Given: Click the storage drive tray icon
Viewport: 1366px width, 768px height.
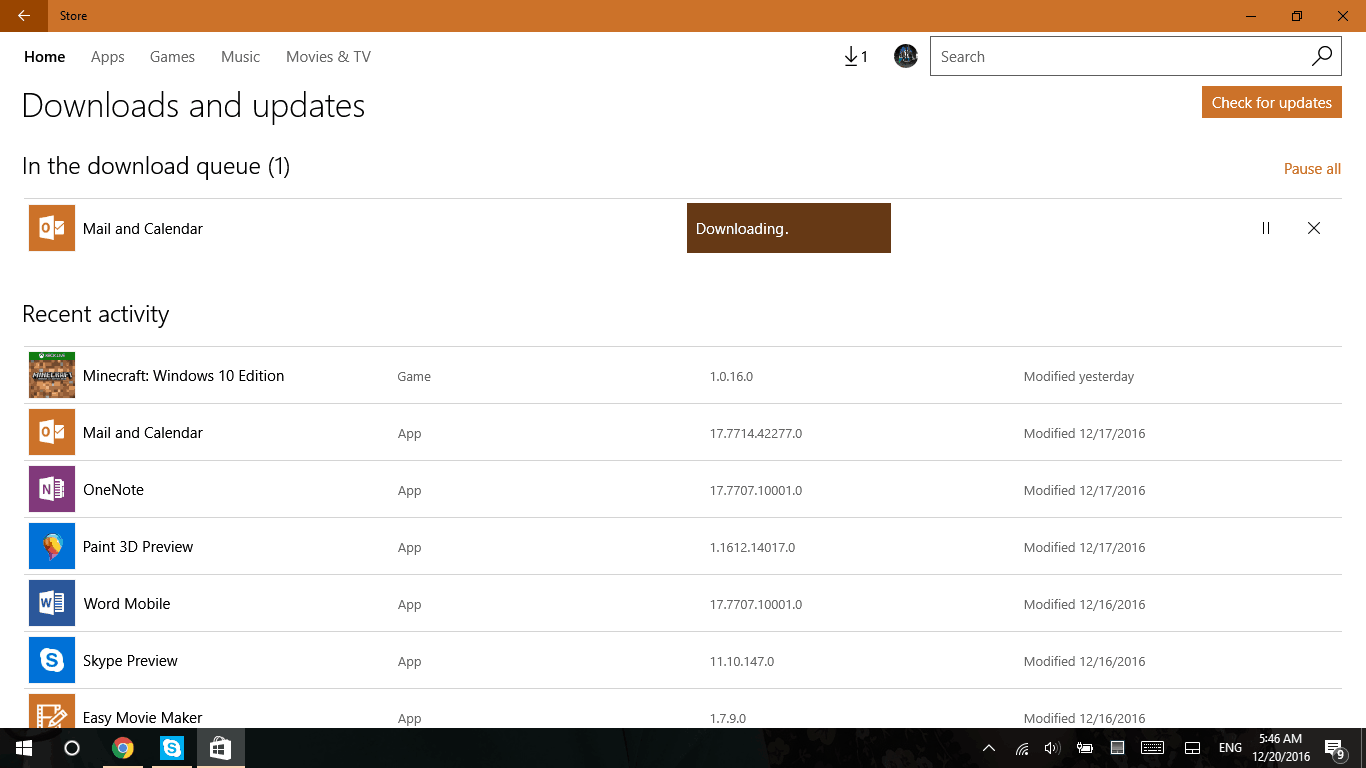Looking at the screenshot, I should click(x=1118, y=748).
